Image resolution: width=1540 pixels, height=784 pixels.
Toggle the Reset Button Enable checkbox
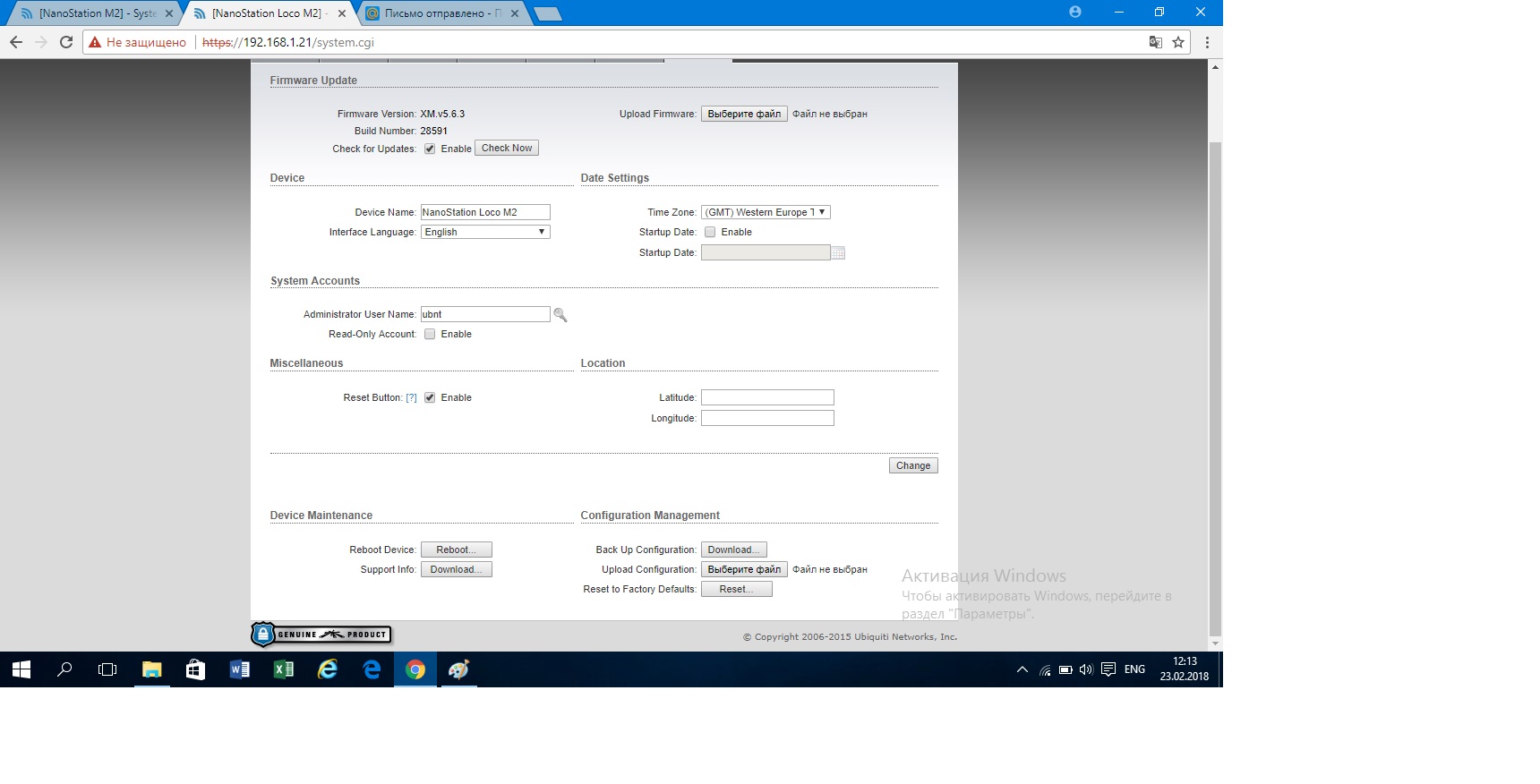coord(430,397)
